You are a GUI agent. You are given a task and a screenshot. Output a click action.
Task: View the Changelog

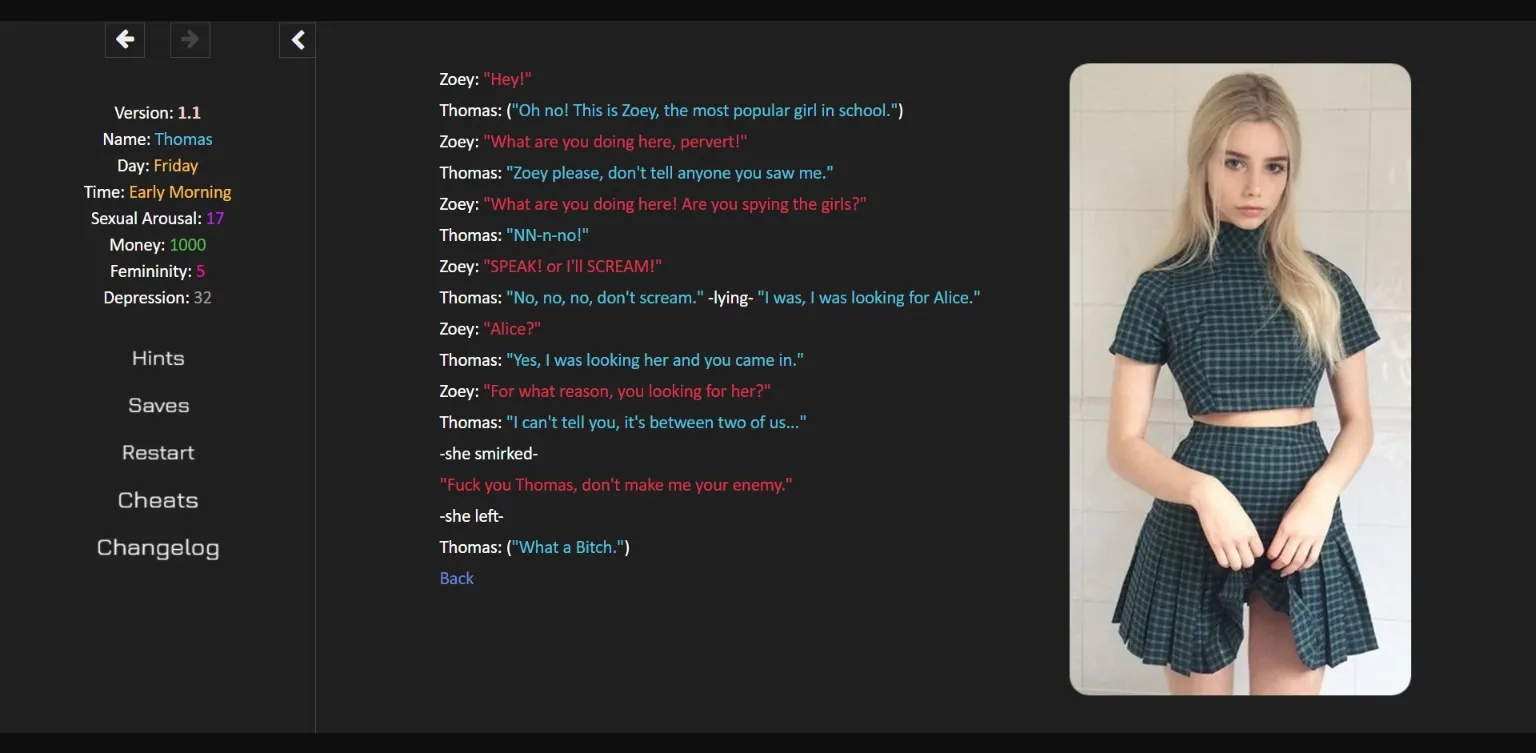[x=158, y=548]
